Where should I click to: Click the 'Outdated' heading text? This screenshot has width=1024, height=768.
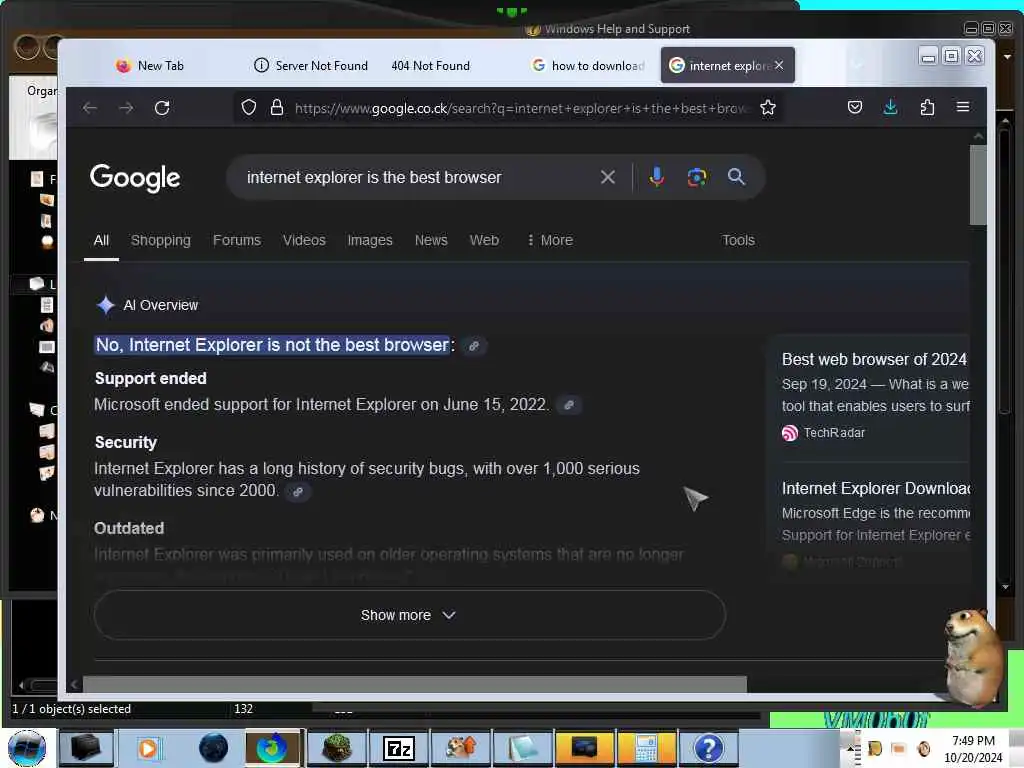129,528
